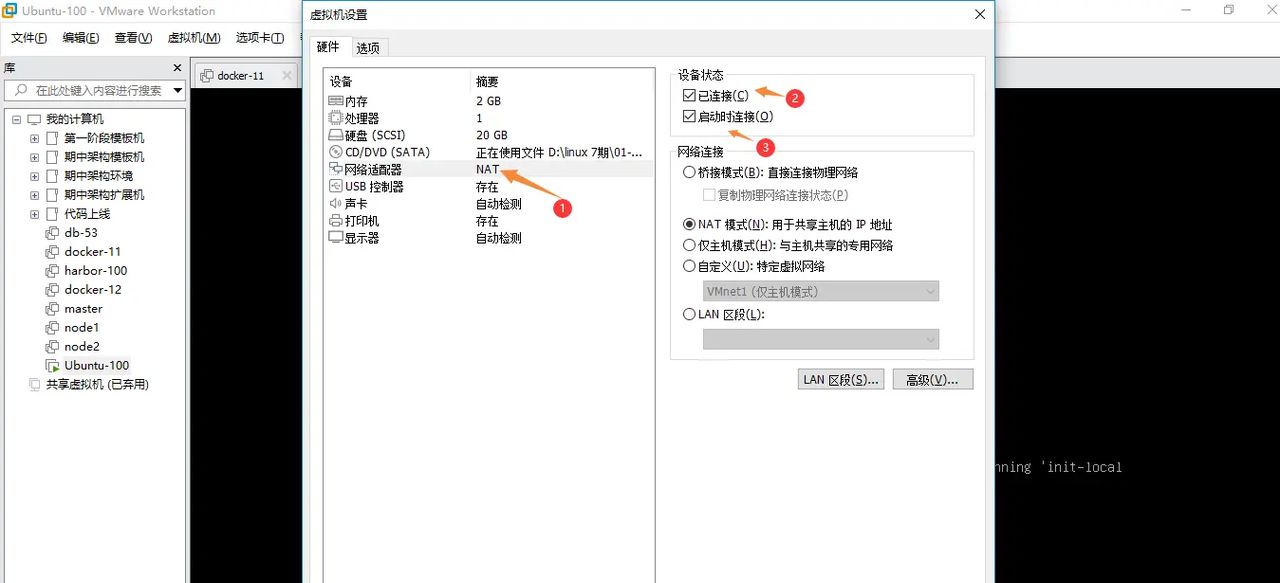This screenshot has height=583, width=1280.
Task: Expand the 期中架构环境 tree node
Action: (33, 175)
